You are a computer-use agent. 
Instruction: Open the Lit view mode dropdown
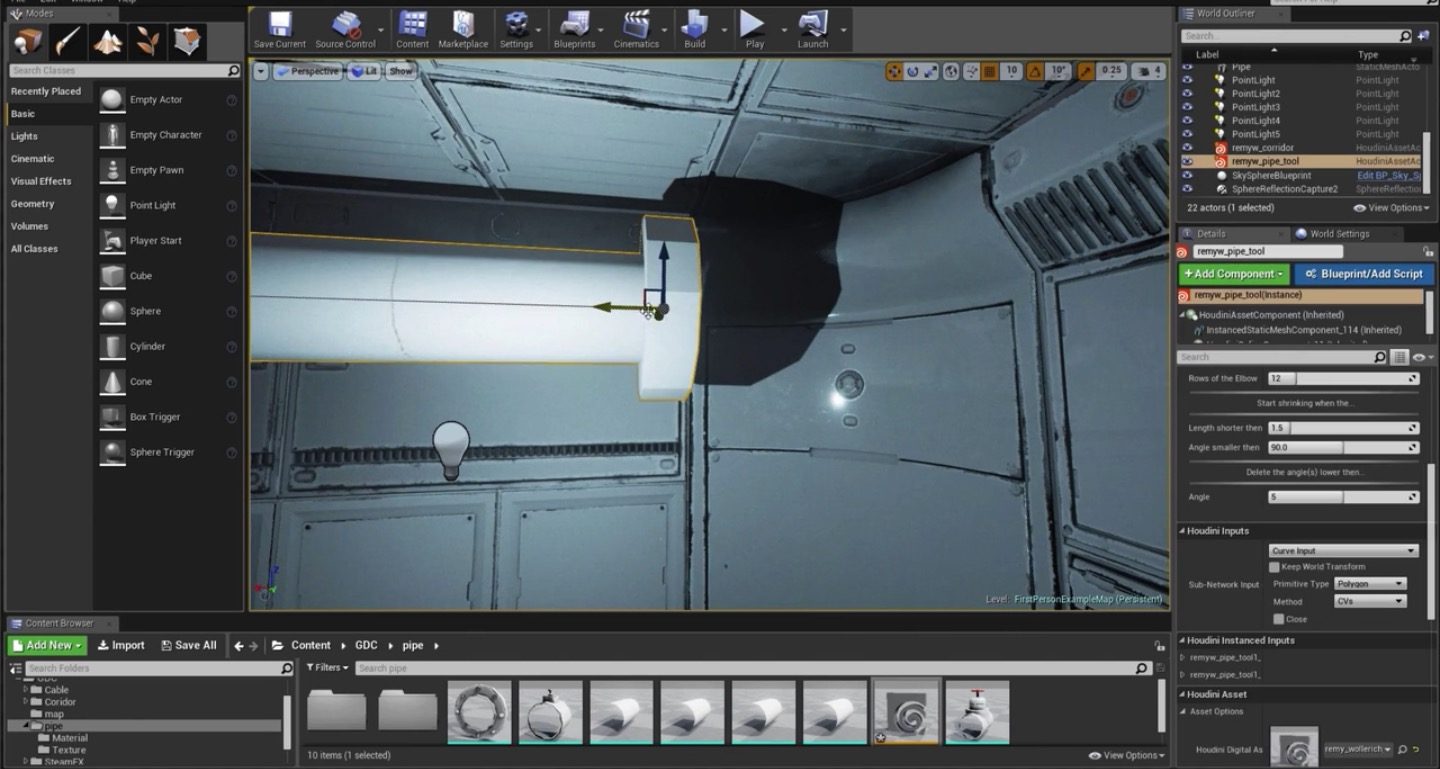tap(363, 71)
